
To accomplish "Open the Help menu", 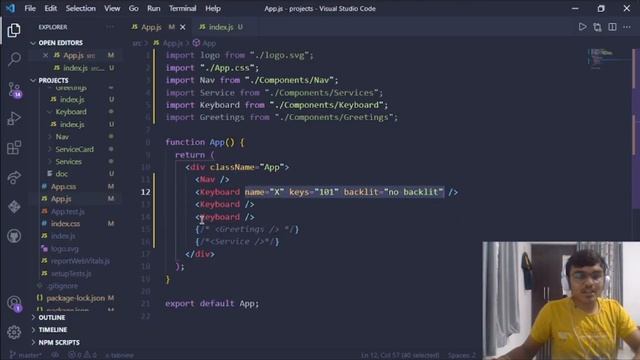I will click(213, 8).
